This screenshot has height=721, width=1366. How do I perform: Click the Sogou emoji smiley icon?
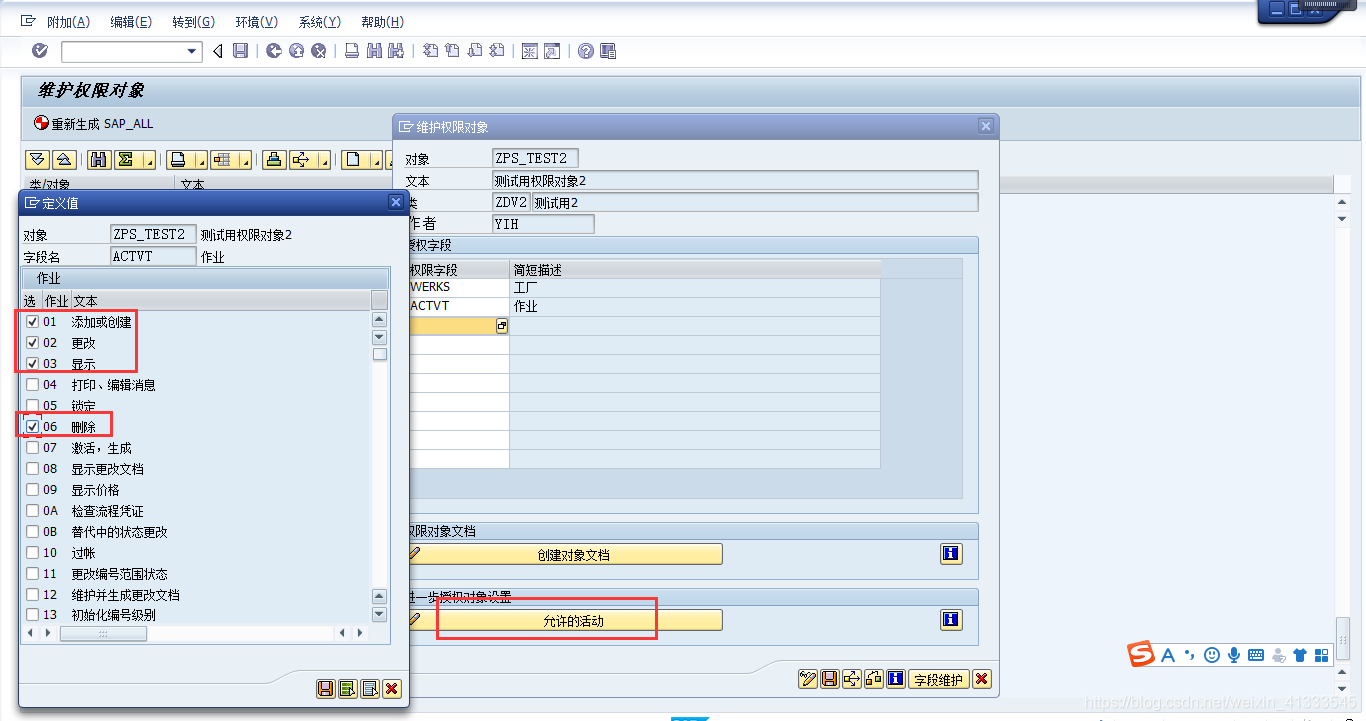pos(1212,655)
